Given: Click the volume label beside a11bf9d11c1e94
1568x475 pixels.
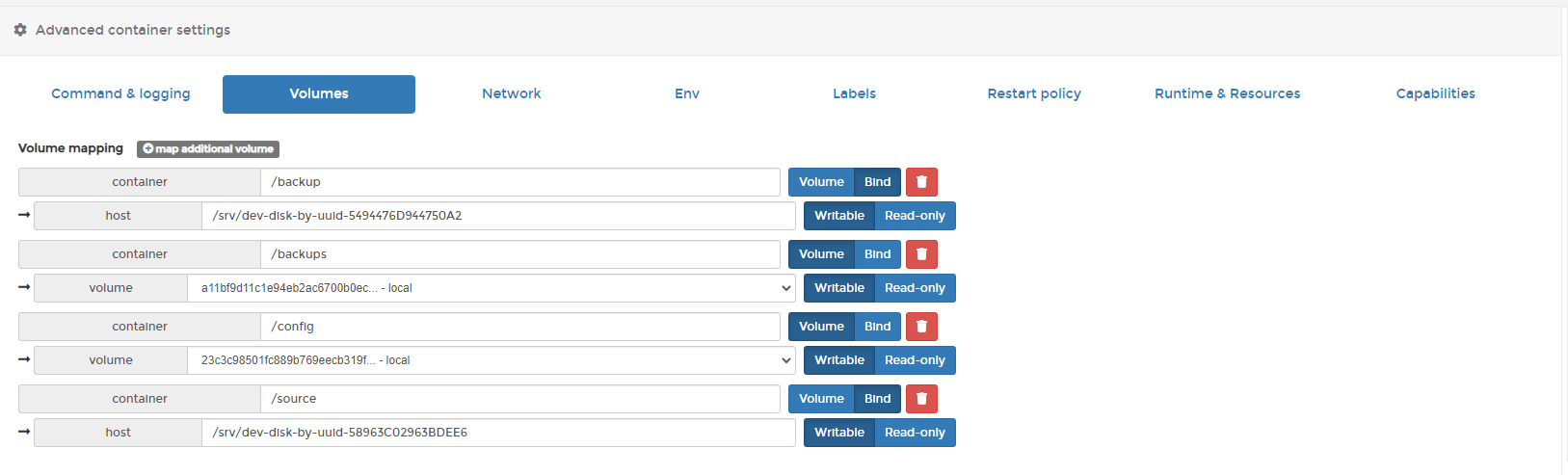Looking at the screenshot, I should tap(111, 288).
